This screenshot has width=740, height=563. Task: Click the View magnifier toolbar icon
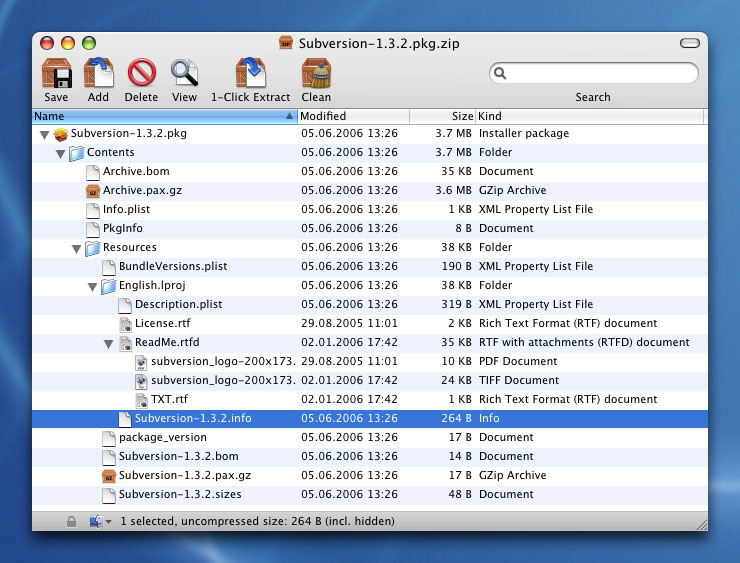[x=184, y=73]
